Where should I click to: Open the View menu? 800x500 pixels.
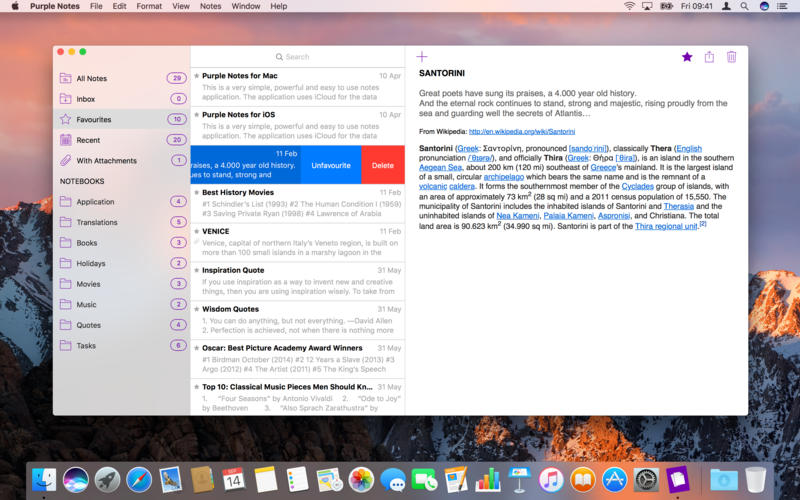(181, 6)
